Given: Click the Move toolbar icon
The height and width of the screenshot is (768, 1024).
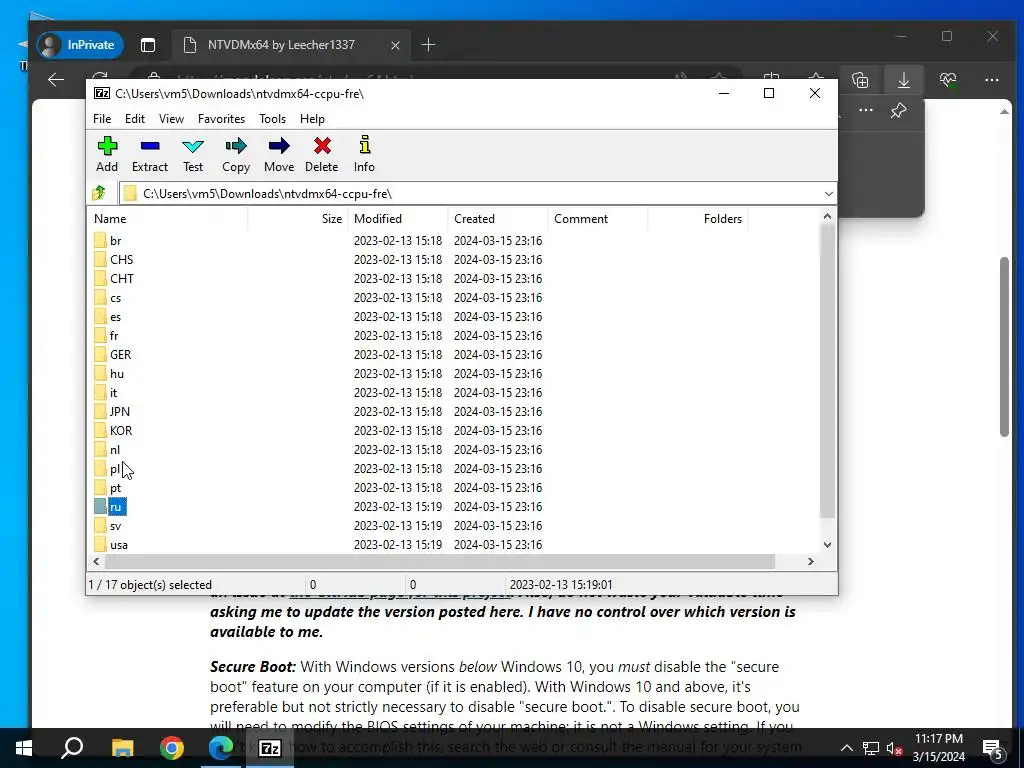Looking at the screenshot, I should [279, 154].
